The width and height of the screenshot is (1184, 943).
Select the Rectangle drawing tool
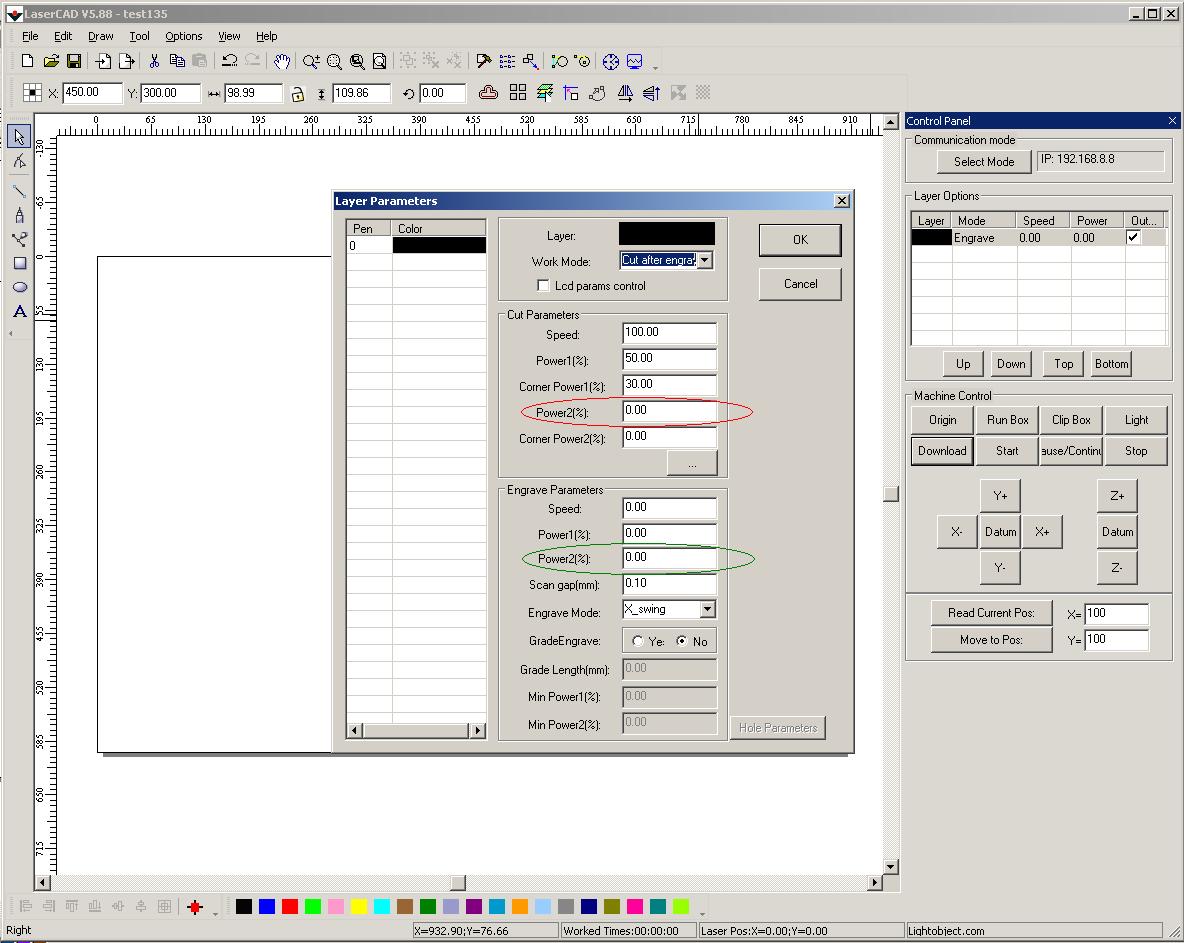19,264
